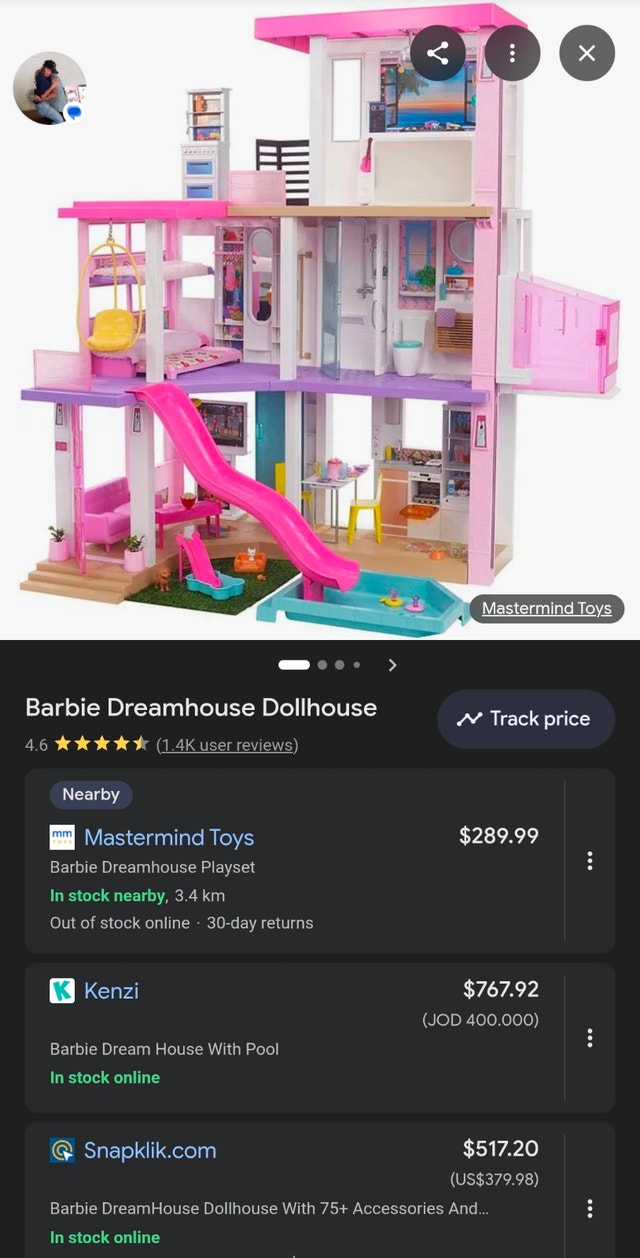Open the user profile avatar thumbnail
Viewport: 640px width, 1258px height.
coord(49,88)
